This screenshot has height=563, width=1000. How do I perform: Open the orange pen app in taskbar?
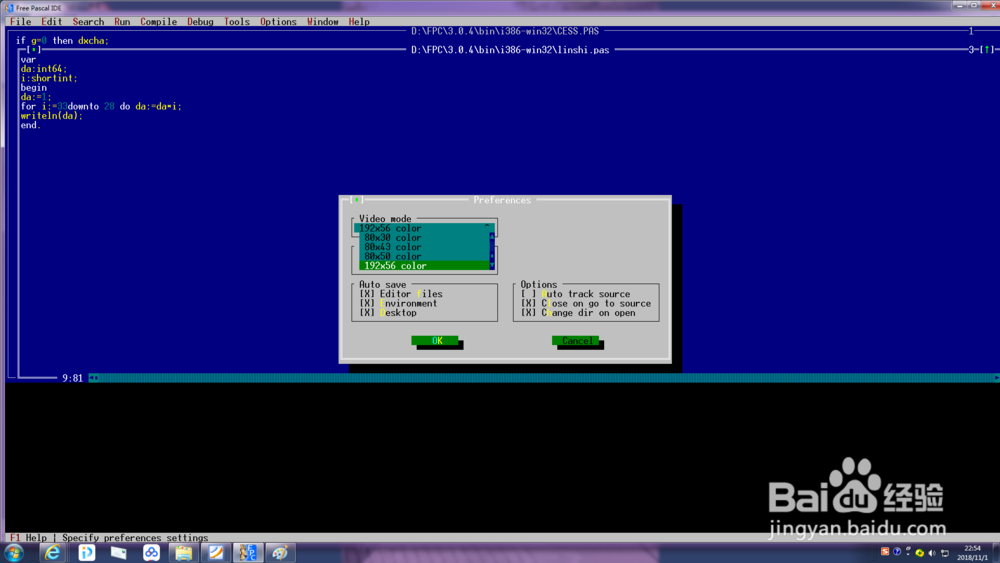click(216, 552)
